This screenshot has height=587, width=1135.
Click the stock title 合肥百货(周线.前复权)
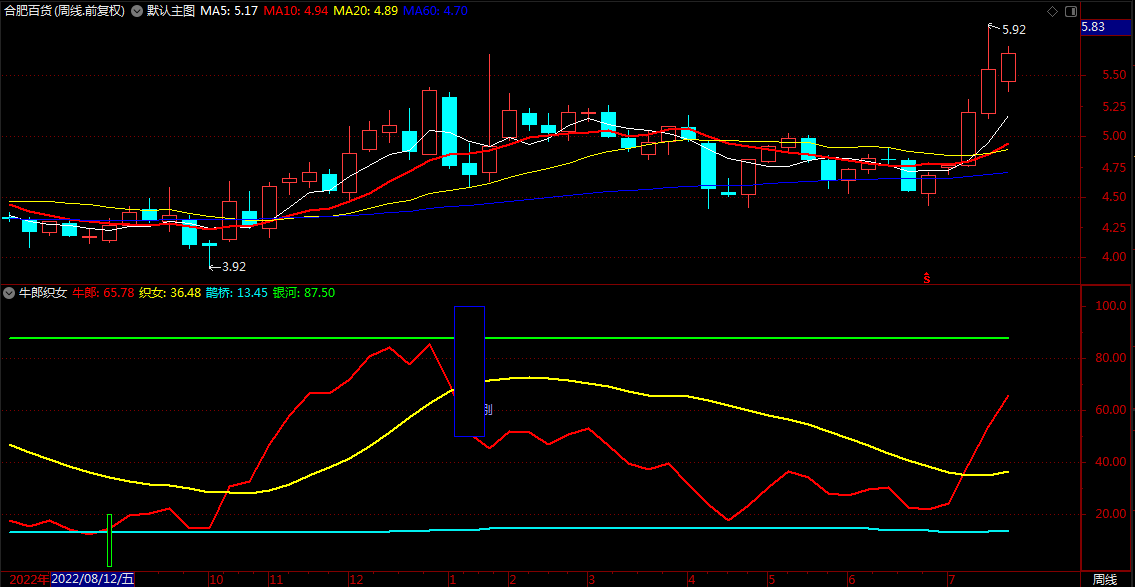point(64,11)
